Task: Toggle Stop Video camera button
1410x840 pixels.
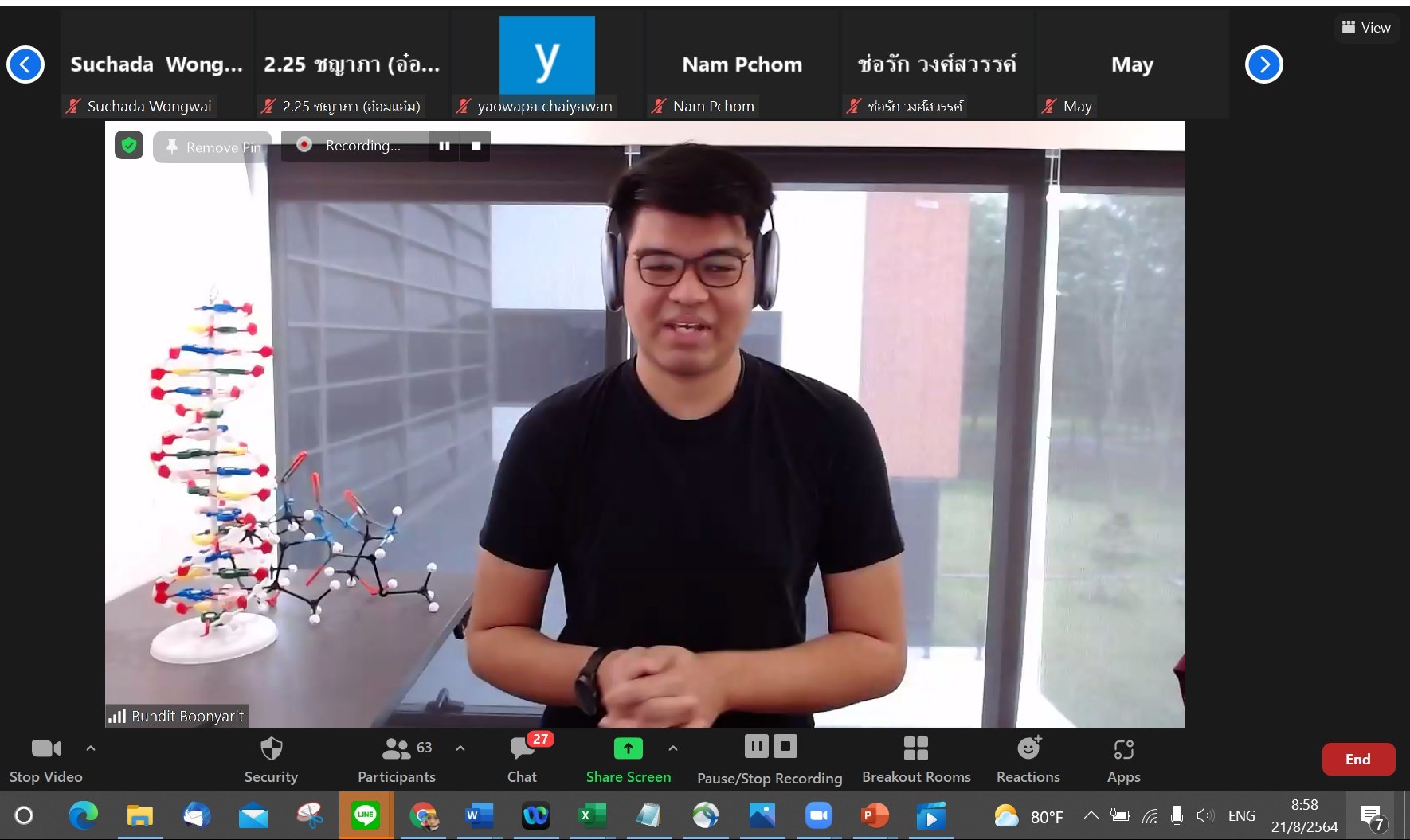Action: tap(45, 759)
